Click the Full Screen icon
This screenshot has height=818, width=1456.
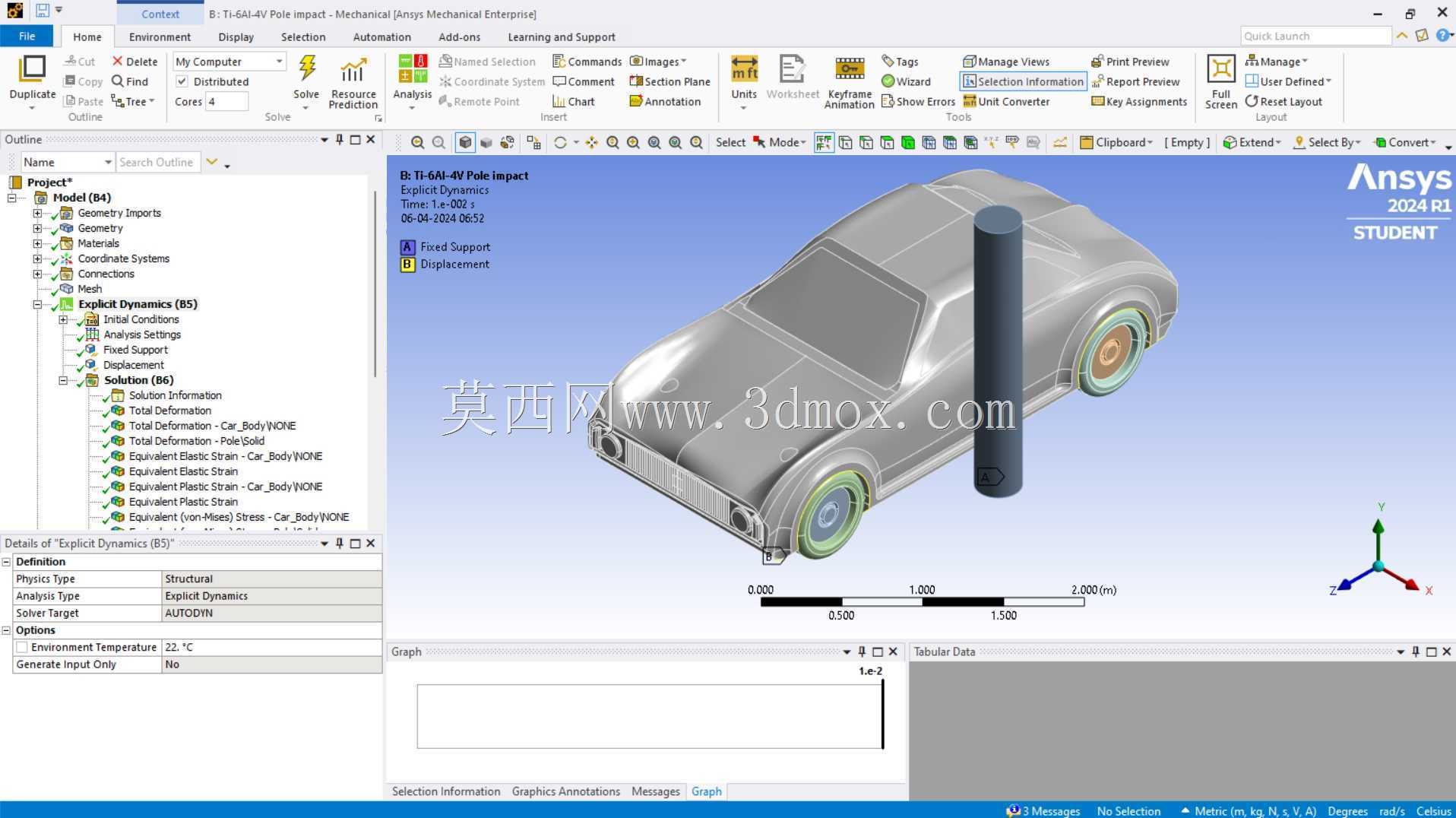pos(1220,68)
